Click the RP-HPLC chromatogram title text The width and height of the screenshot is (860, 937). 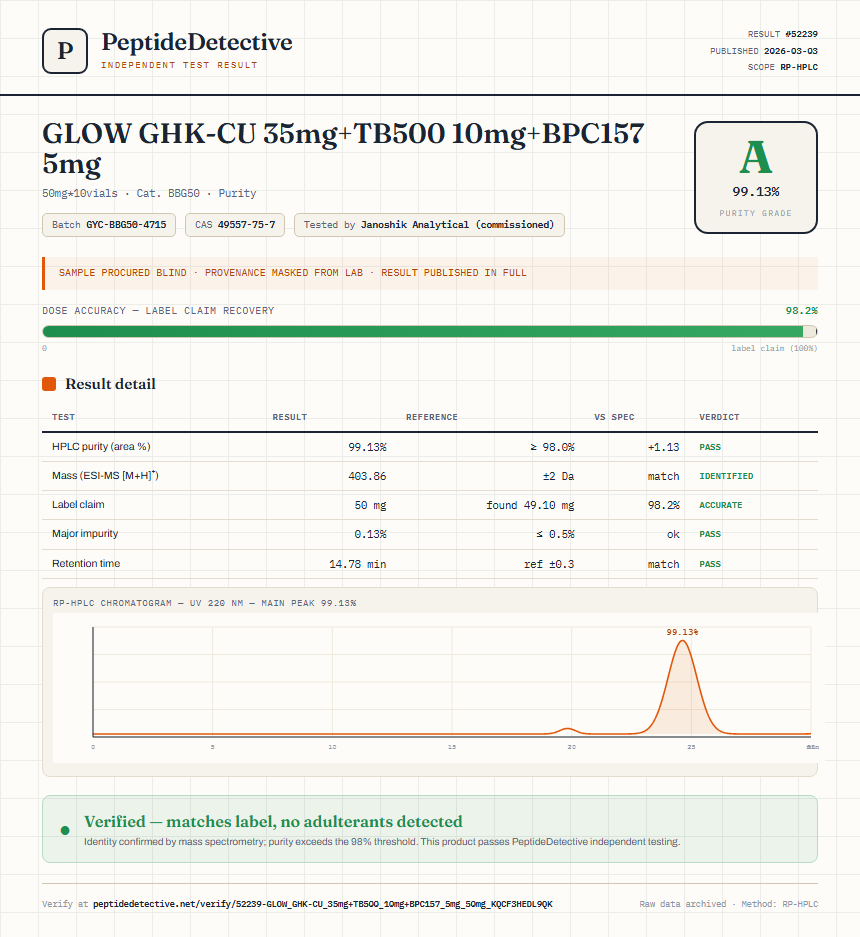point(204,603)
